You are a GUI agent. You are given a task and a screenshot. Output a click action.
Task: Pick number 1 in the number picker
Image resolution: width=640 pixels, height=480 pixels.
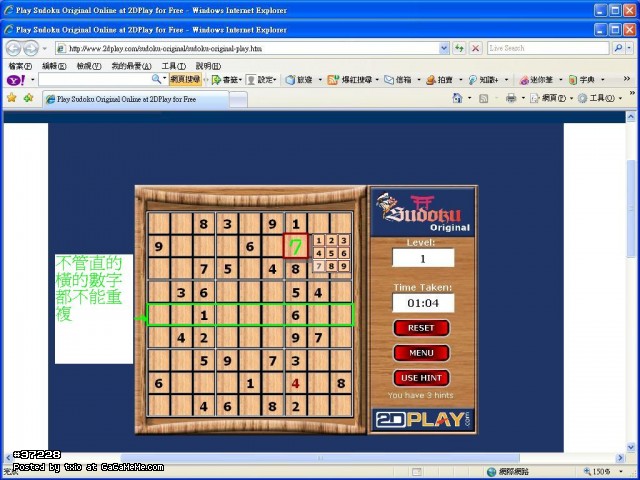319,240
